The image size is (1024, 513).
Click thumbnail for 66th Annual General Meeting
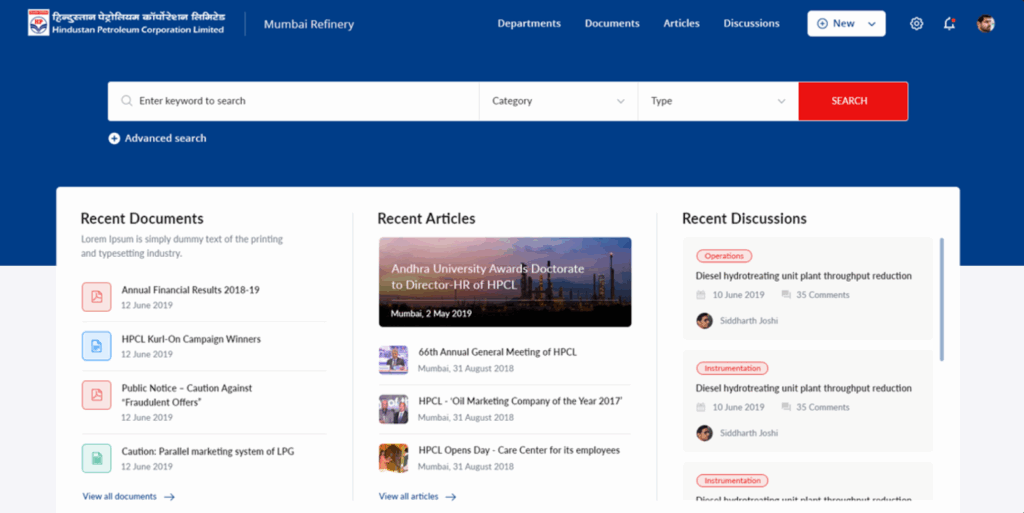pyautogui.click(x=393, y=360)
